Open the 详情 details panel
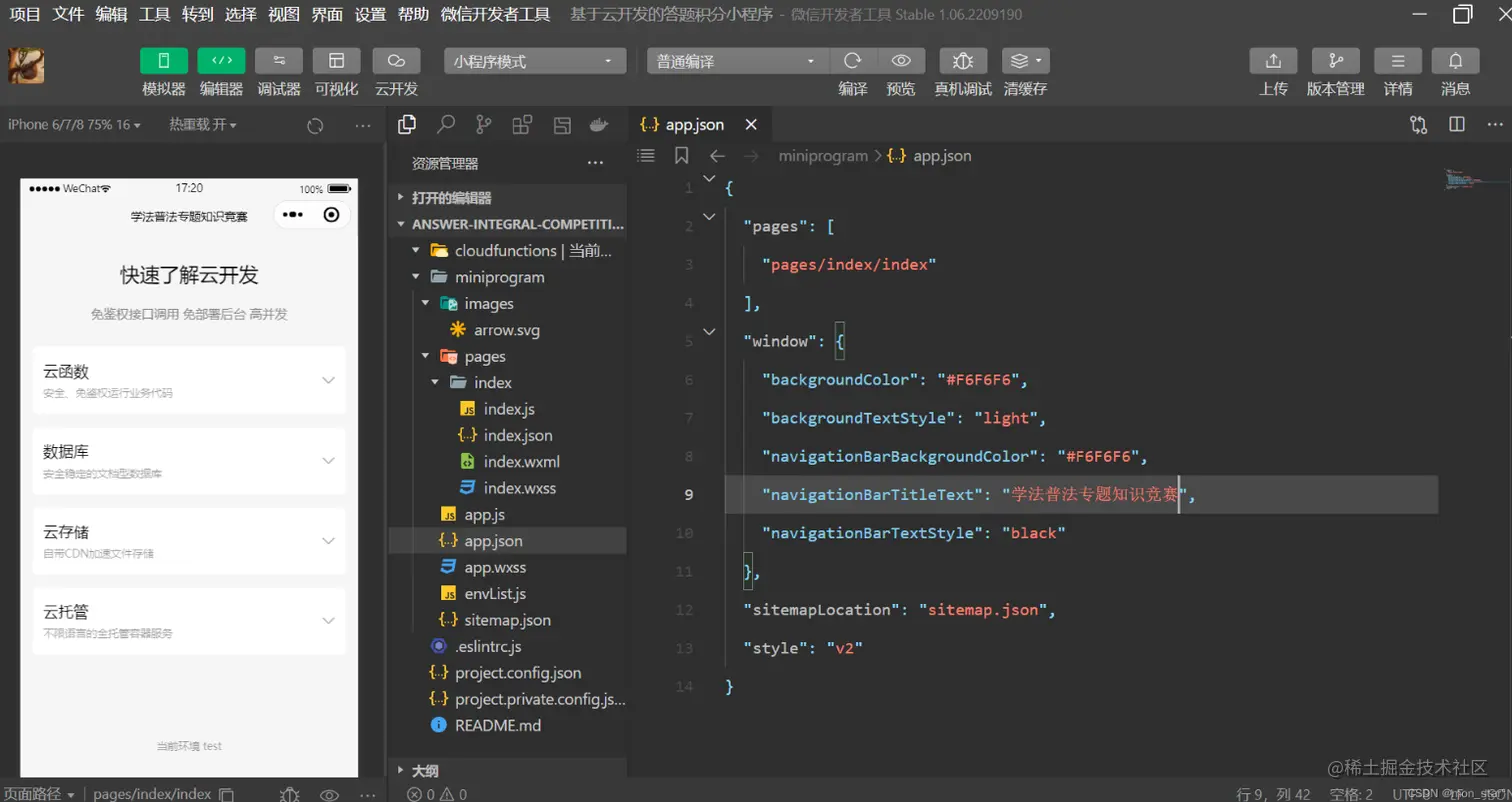 pos(1398,60)
